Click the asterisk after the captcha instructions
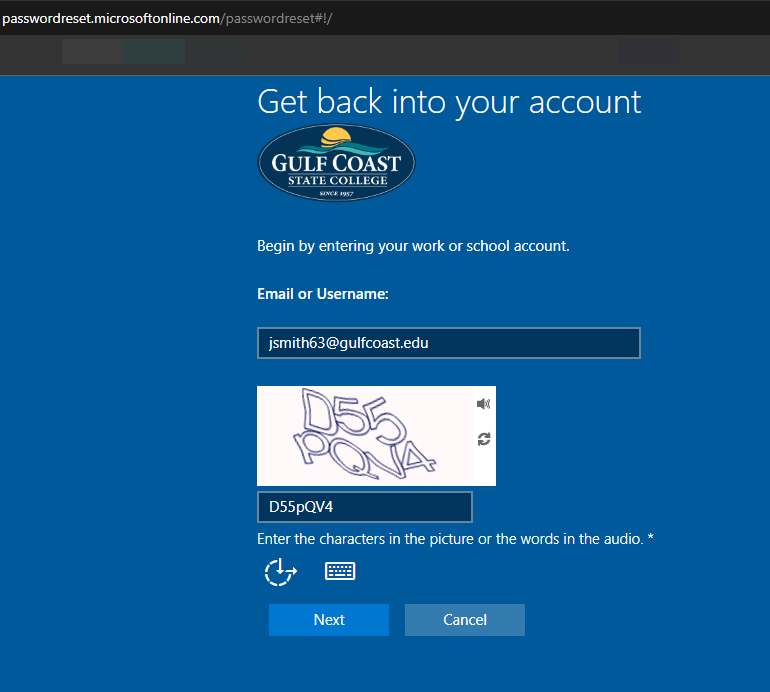This screenshot has width=770, height=692. point(651,539)
